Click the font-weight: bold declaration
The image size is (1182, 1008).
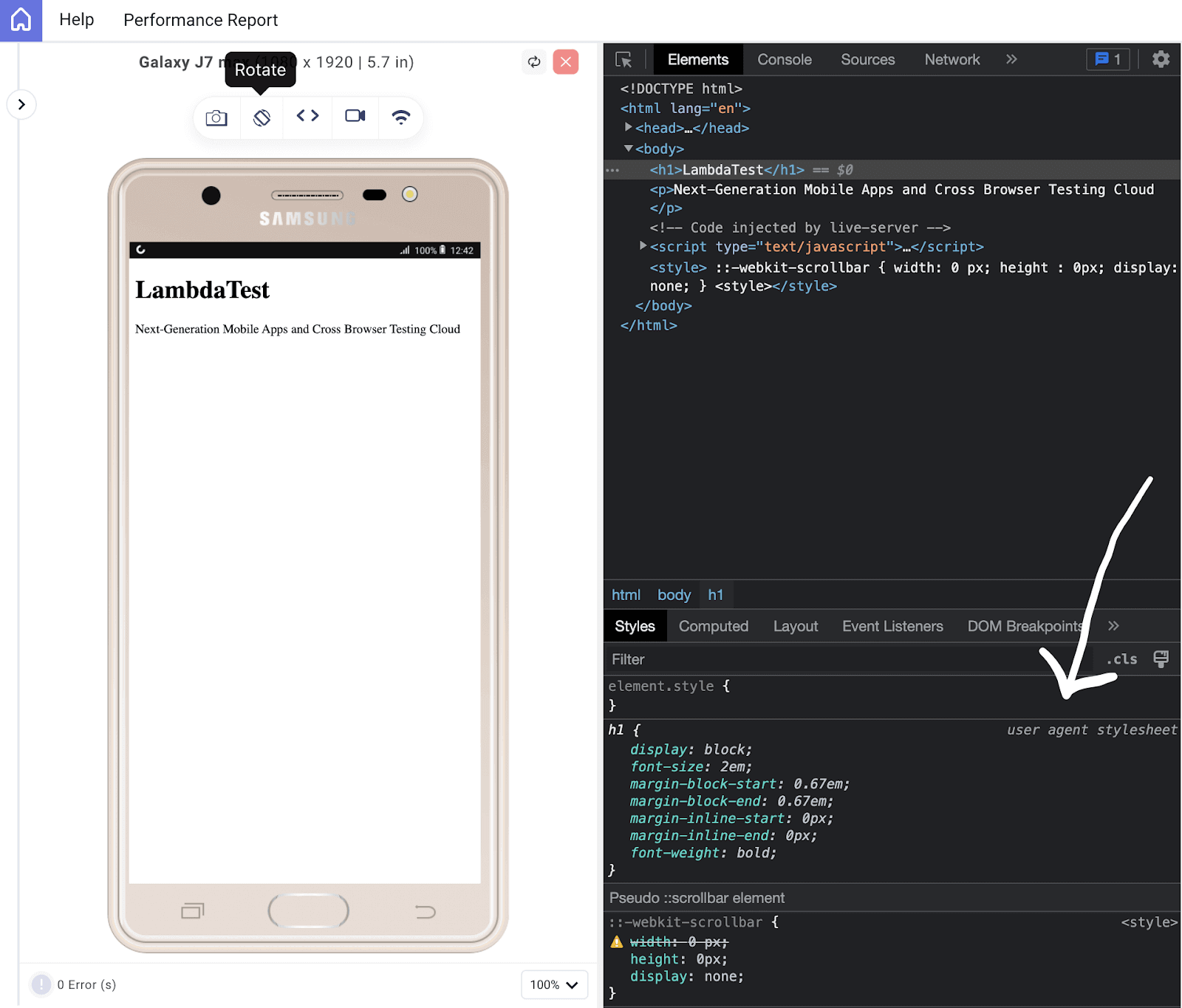(703, 853)
